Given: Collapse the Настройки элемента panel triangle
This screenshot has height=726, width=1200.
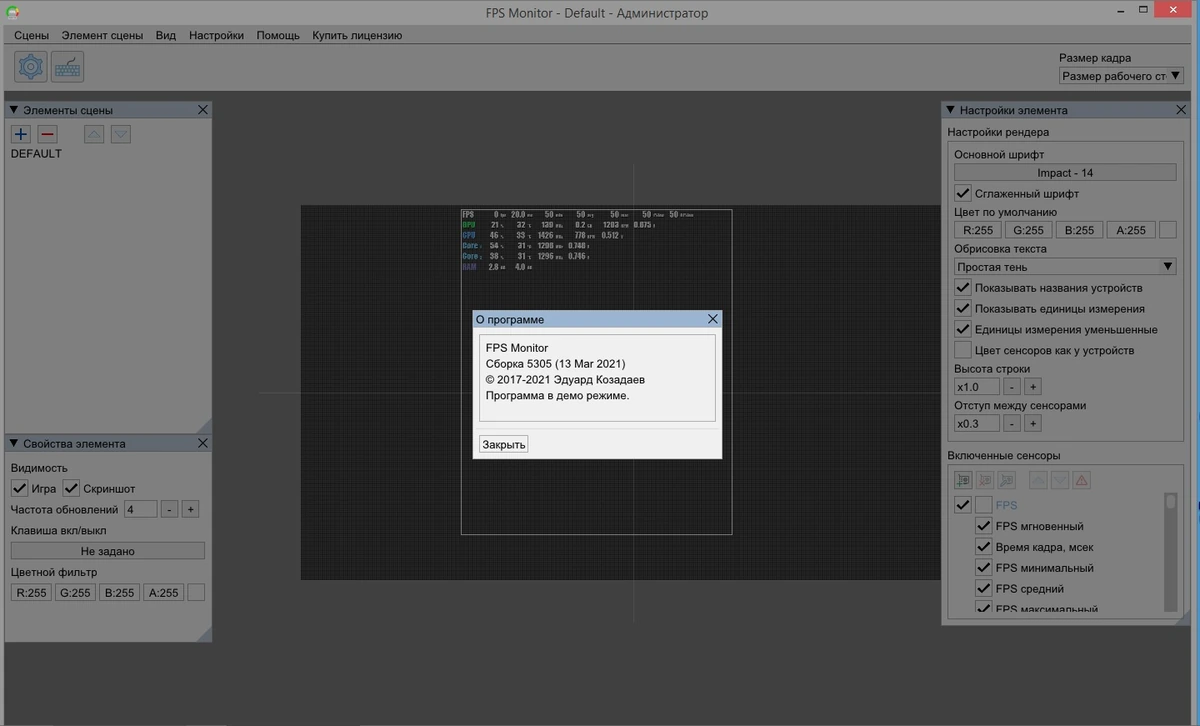Looking at the screenshot, I should click(951, 110).
